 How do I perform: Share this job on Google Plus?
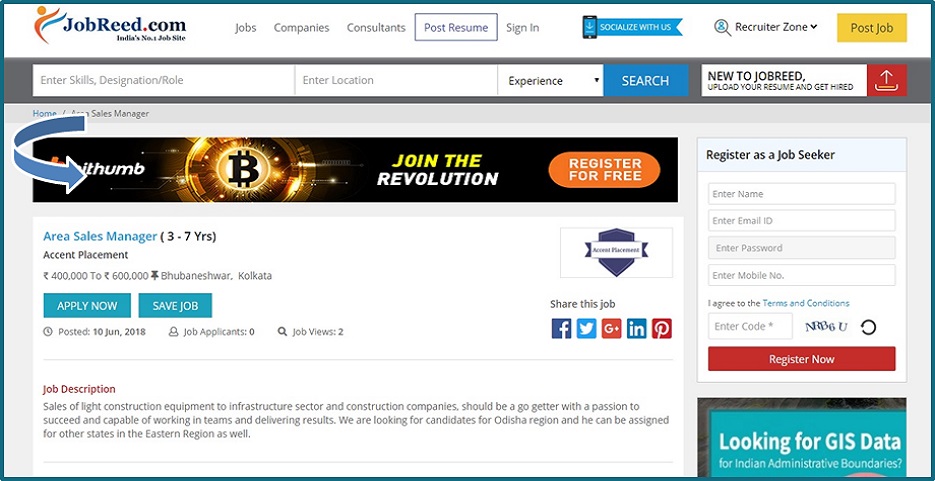tap(611, 328)
